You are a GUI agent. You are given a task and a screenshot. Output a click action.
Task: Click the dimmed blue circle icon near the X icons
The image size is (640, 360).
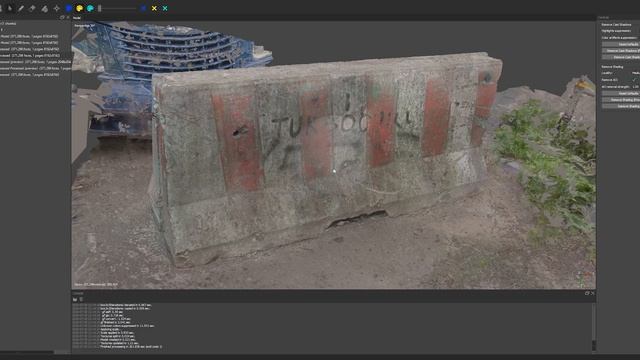(x=143, y=8)
